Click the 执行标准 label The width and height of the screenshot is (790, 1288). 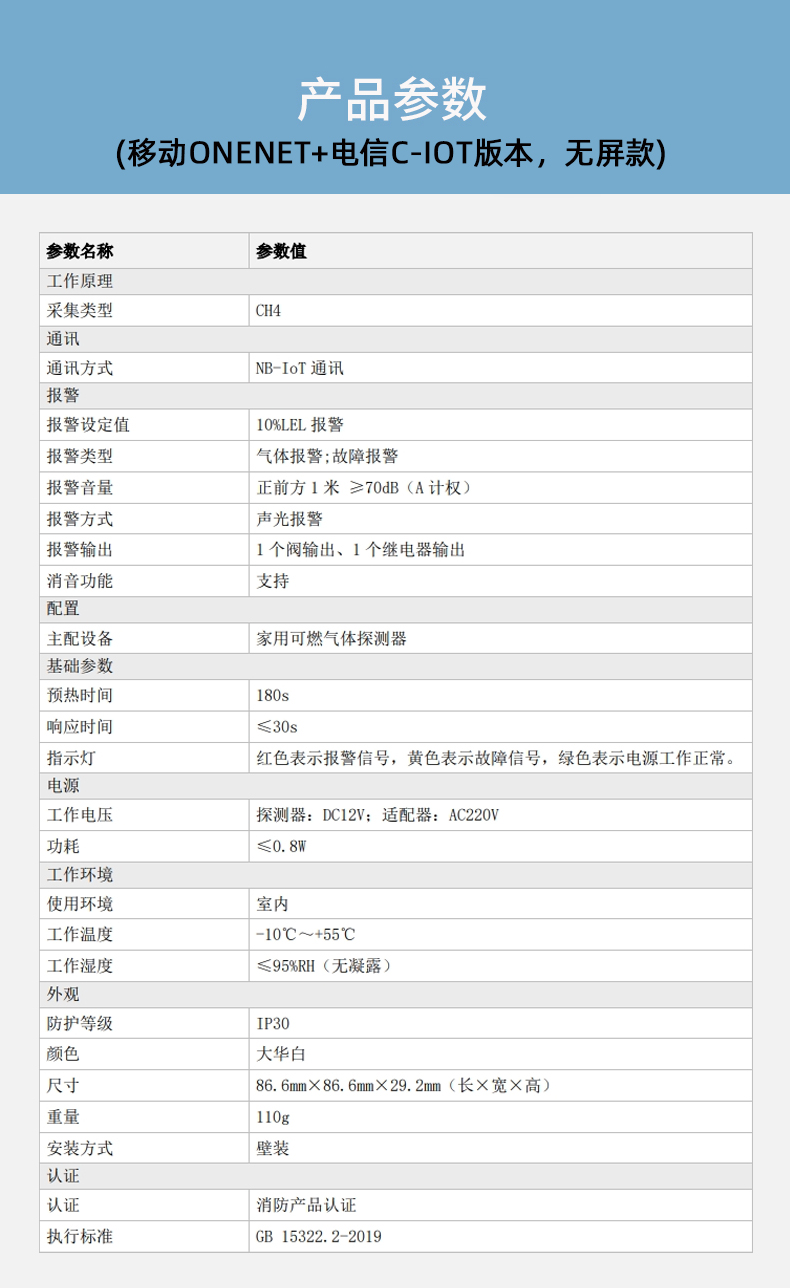click(80, 1236)
